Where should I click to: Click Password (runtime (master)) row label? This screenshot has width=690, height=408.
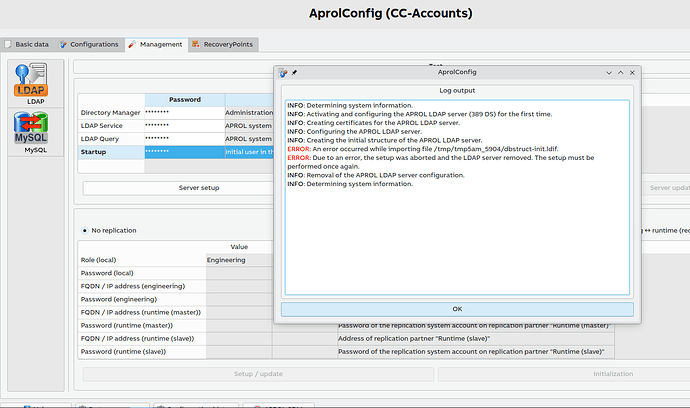click(x=142, y=326)
